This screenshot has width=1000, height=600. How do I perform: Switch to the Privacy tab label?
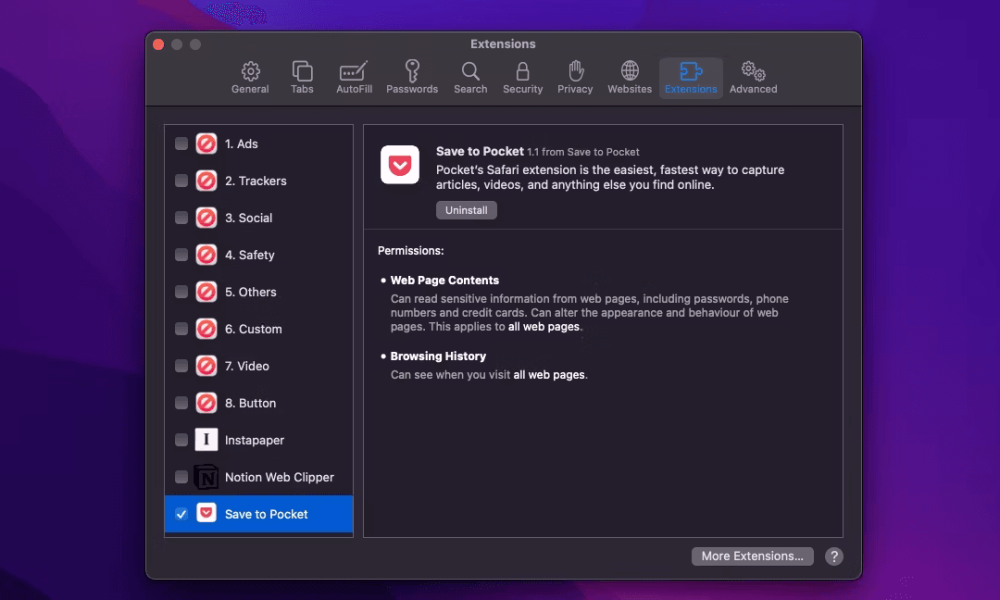point(575,89)
